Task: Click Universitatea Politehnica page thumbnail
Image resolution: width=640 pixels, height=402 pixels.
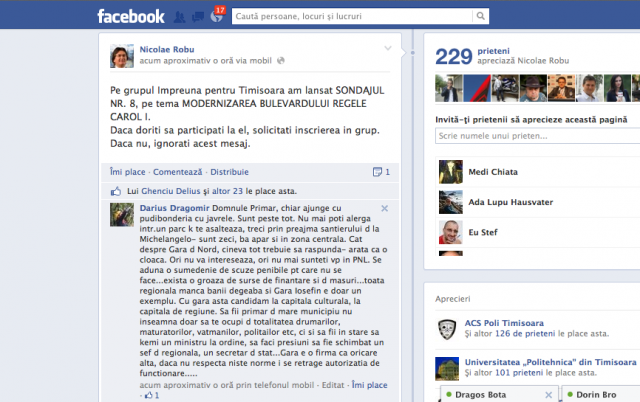Action: tap(447, 369)
